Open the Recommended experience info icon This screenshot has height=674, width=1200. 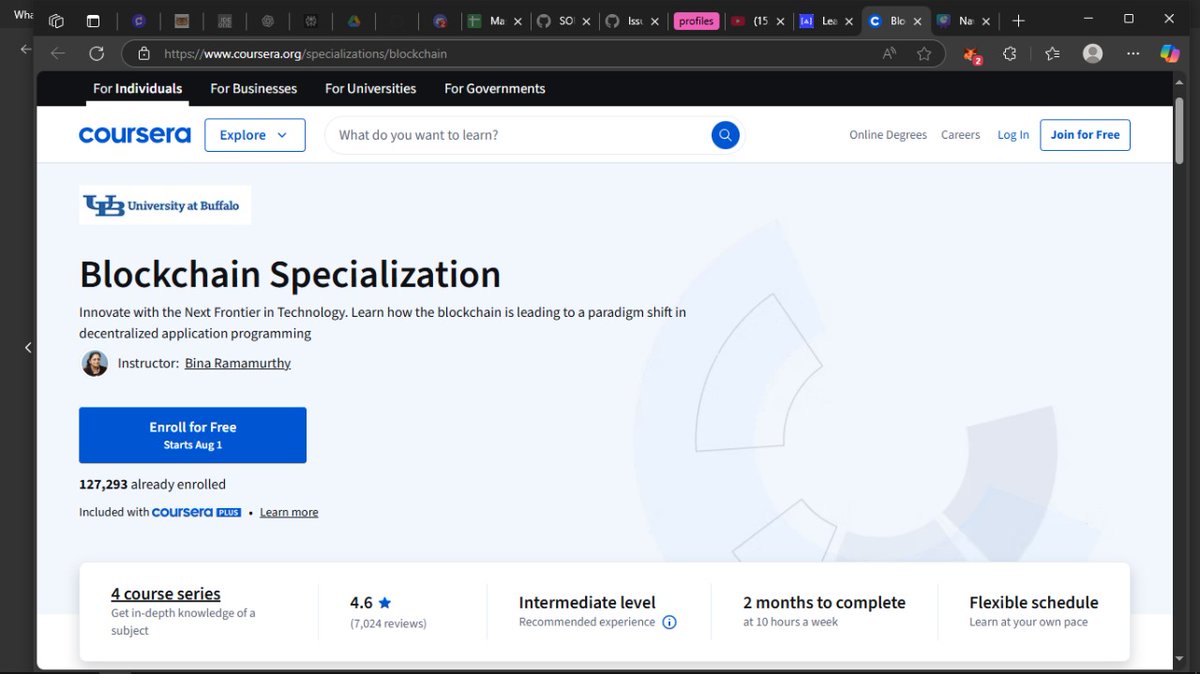pos(669,622)
